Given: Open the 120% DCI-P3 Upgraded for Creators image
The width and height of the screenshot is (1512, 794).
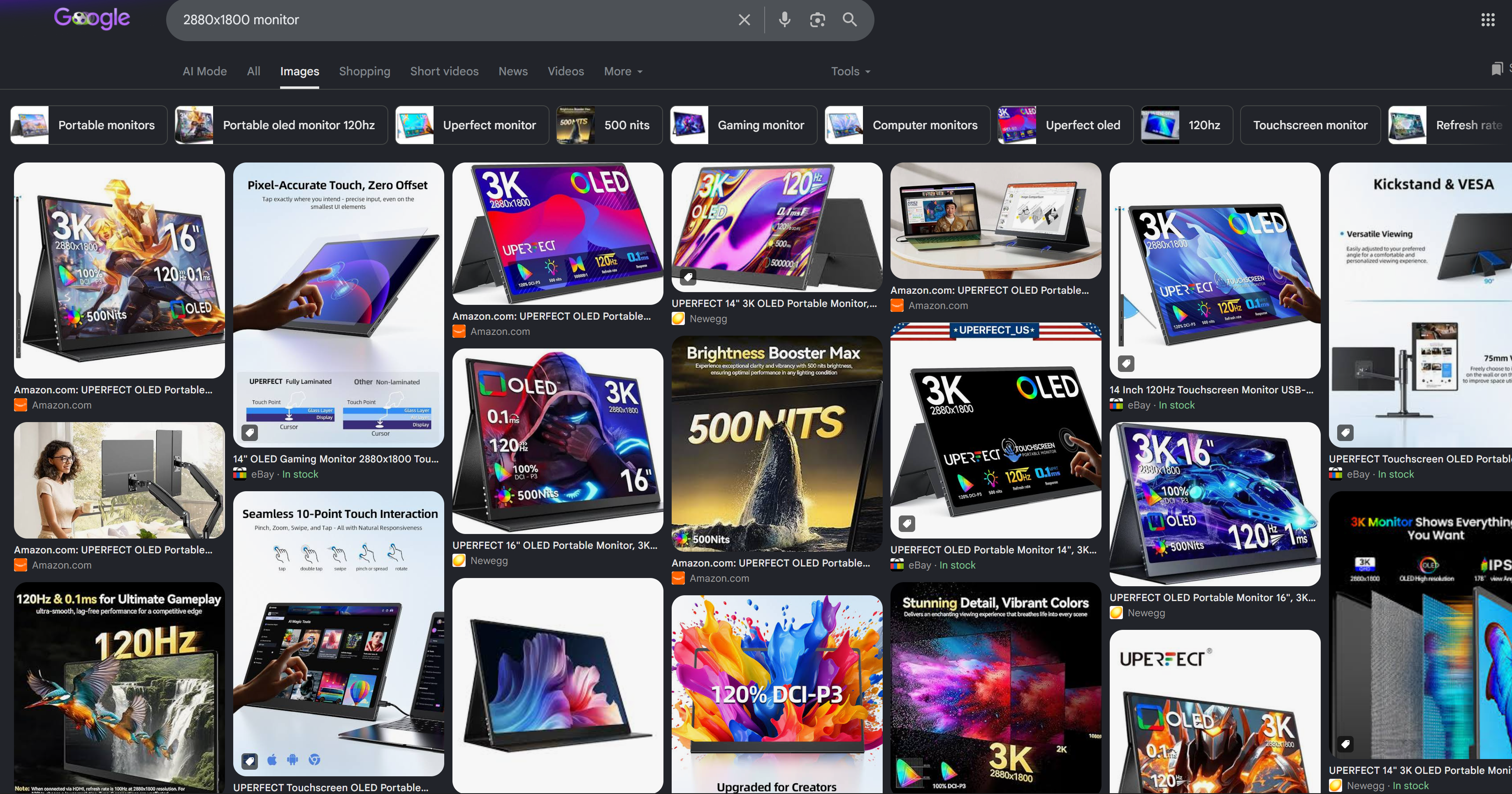Looking at the screenshot, I should coord(777,695).
